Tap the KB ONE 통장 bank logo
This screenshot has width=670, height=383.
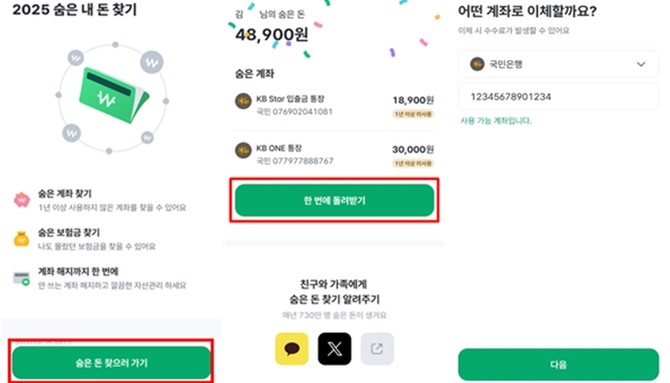tap(243, 150)
